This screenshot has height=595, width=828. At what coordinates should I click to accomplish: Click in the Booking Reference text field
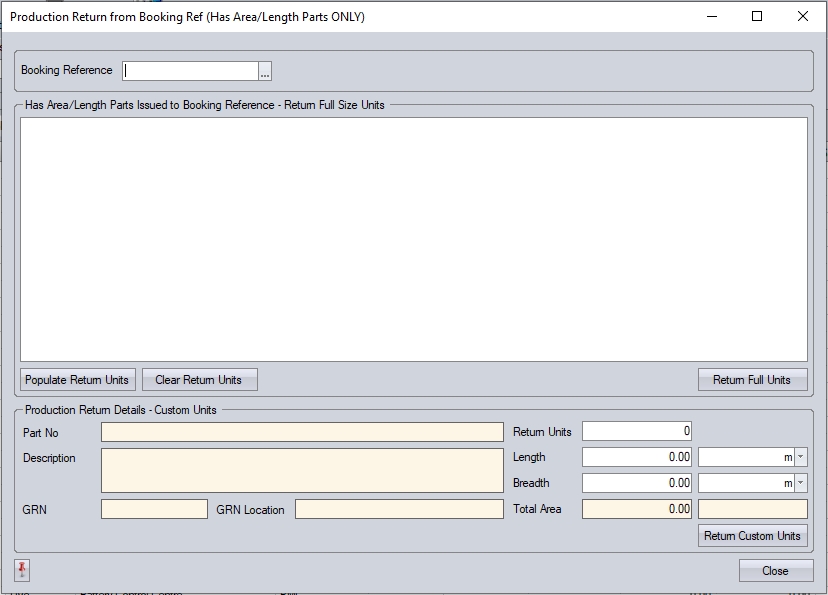point(190,71)
